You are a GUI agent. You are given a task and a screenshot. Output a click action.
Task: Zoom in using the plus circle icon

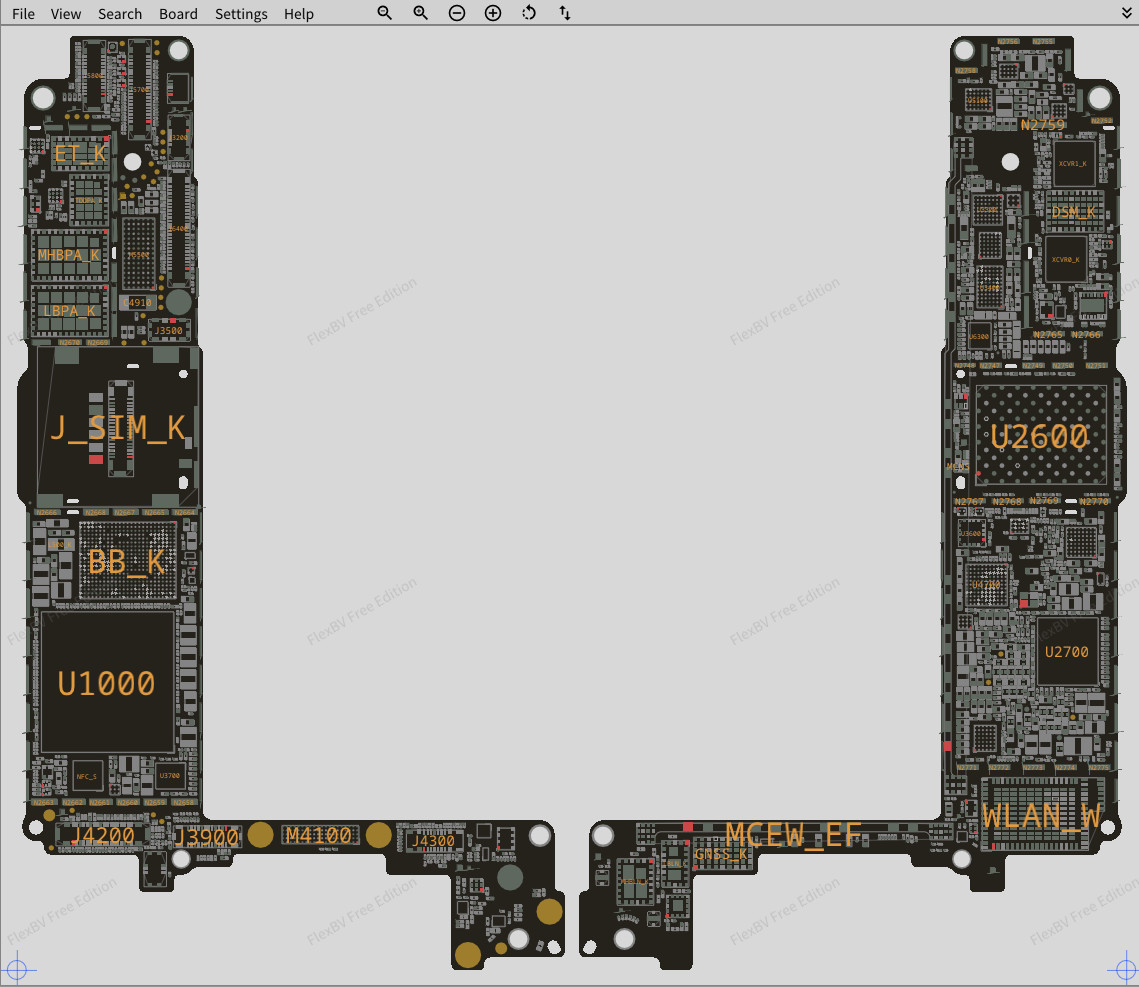[493, 13]
